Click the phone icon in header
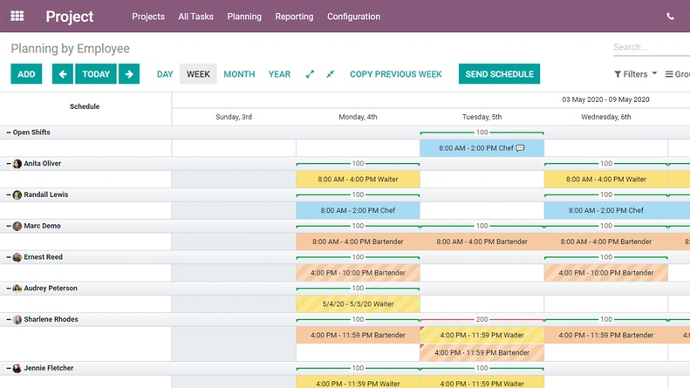 click(670, 16)
